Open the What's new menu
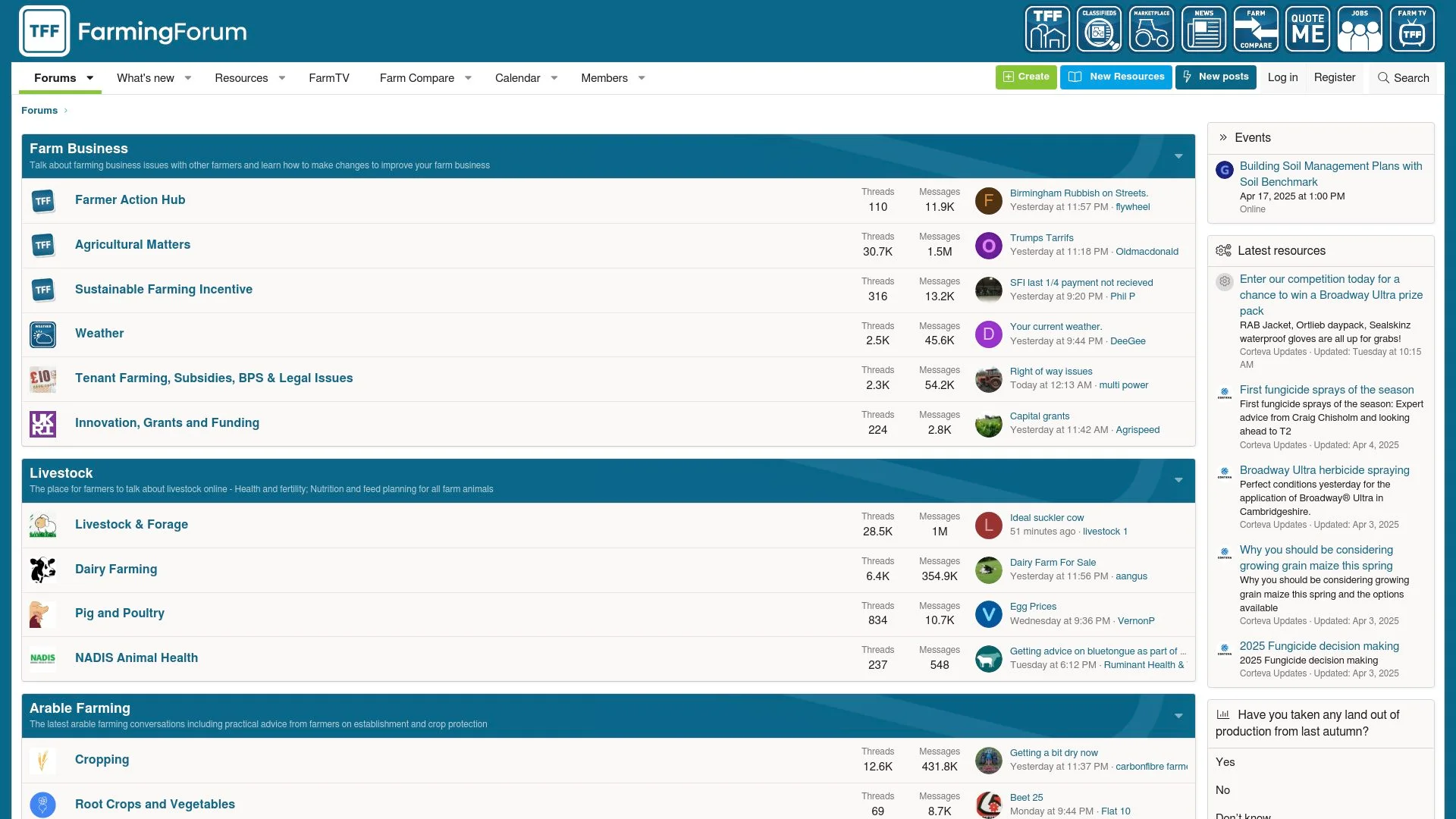1456x819 pixels. tap(146, 78)
